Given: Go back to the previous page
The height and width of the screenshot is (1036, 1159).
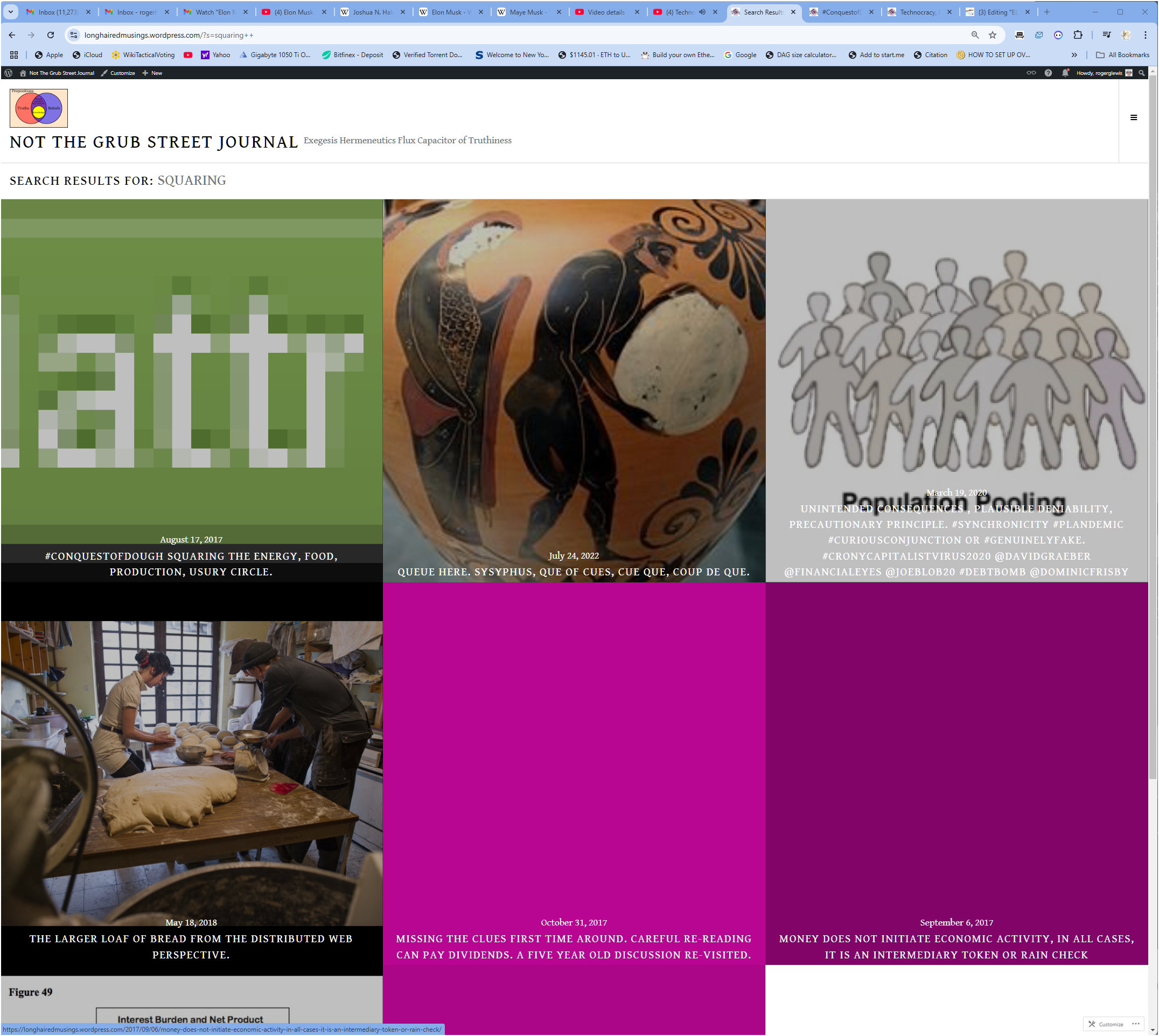Looking at the screenshot, I should (x=12, y=36).
